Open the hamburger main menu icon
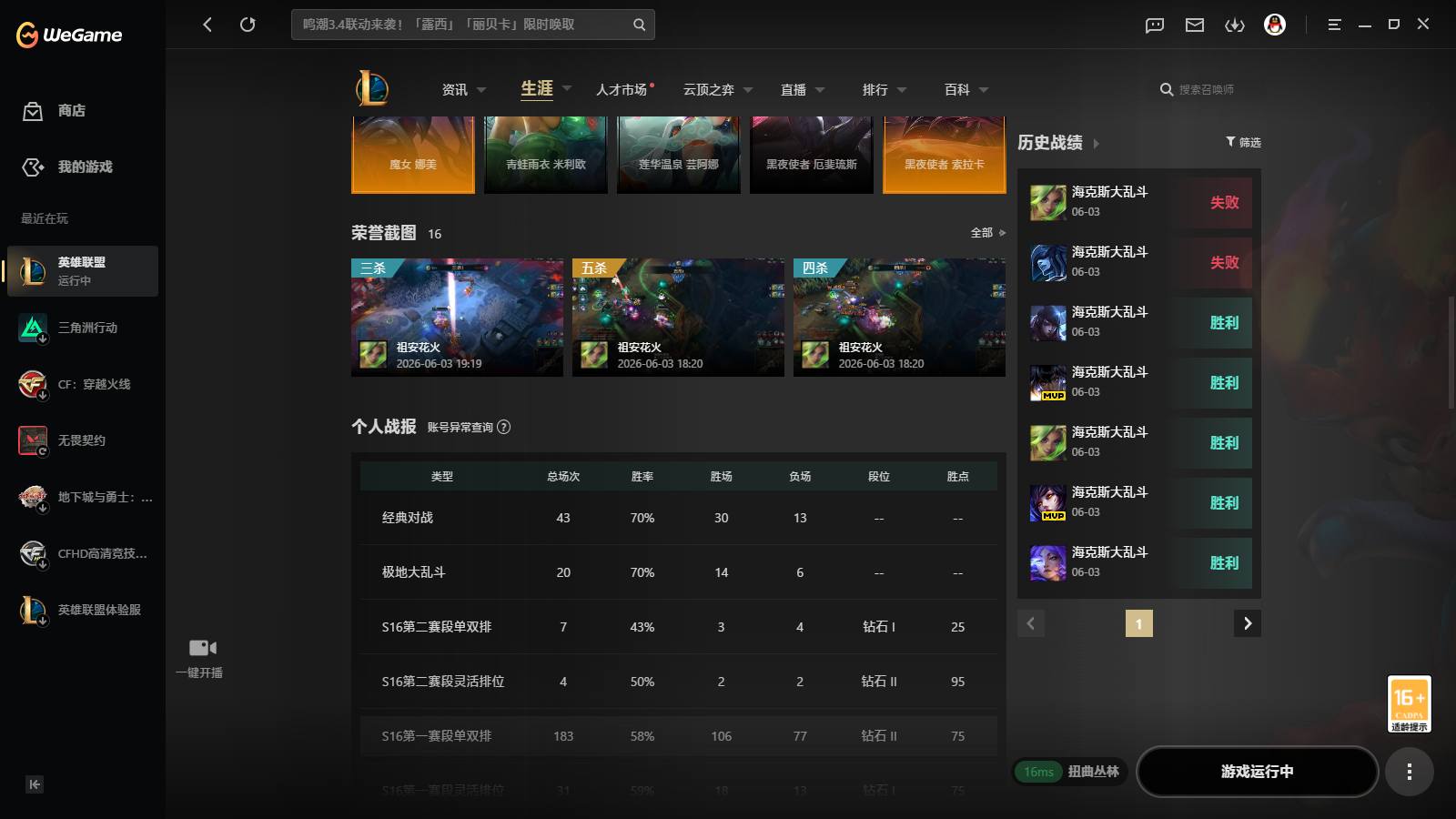The height and width of the screenshot is (819, 1456). click(1334, 25)
